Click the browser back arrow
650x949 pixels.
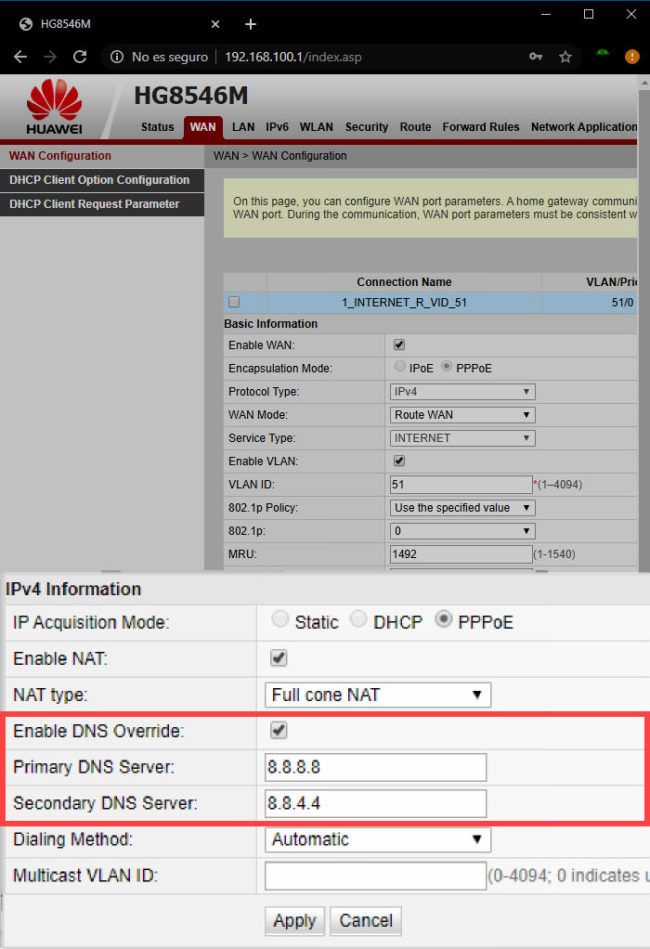pyautogui.click(x=21, y=57)
